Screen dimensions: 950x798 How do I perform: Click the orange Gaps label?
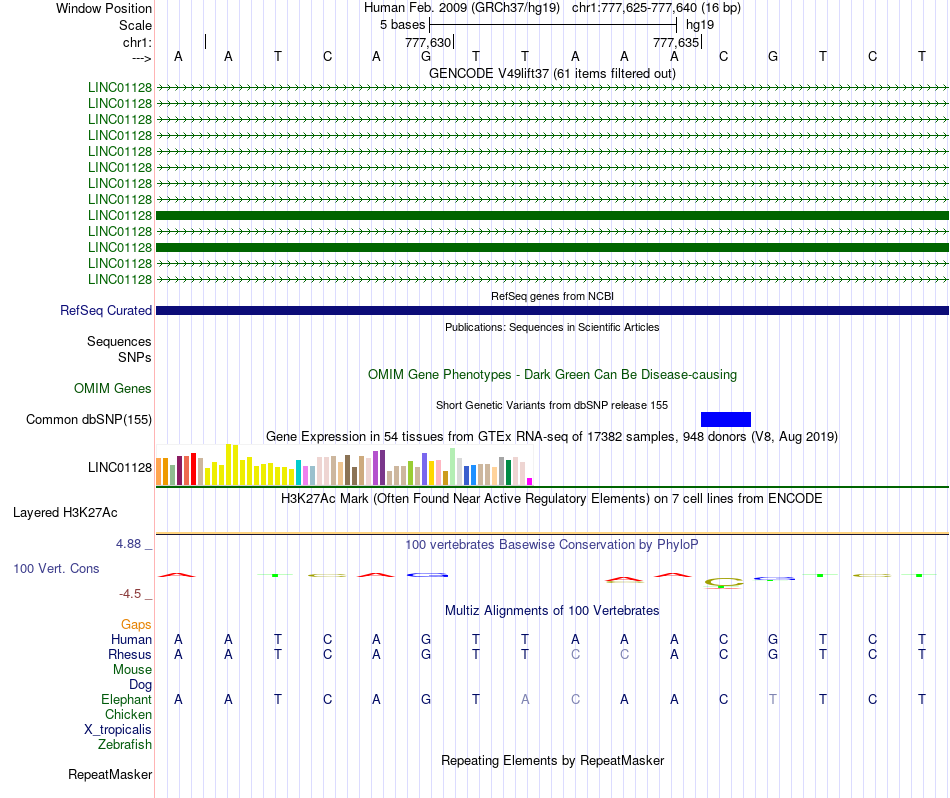pos(136,624)
